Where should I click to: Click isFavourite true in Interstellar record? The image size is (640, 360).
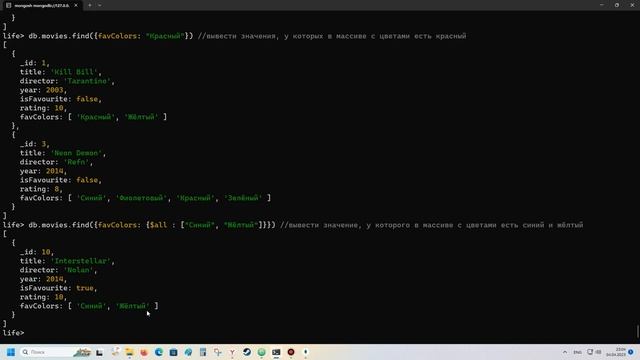pyautogui.click(x=85, y=288)
